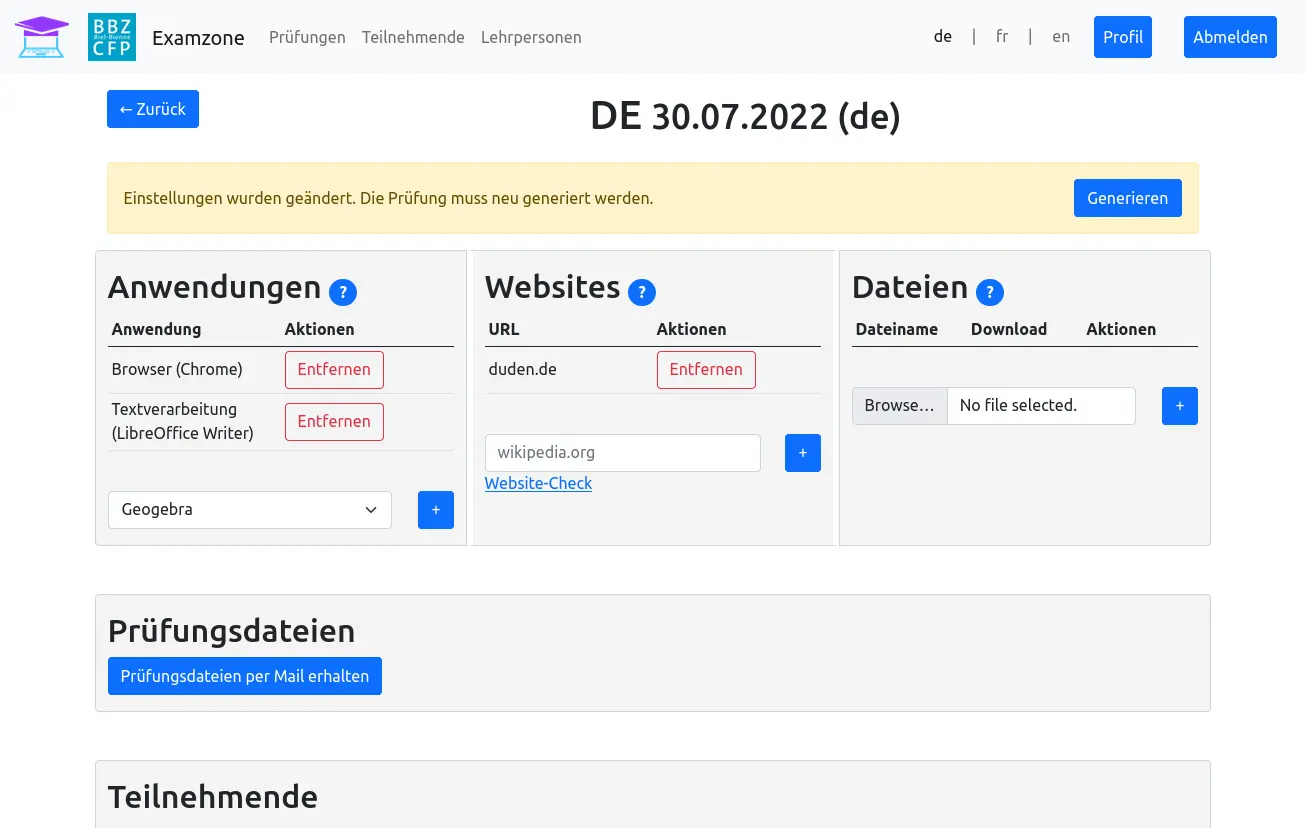Add website with plus button

[803, 453]
